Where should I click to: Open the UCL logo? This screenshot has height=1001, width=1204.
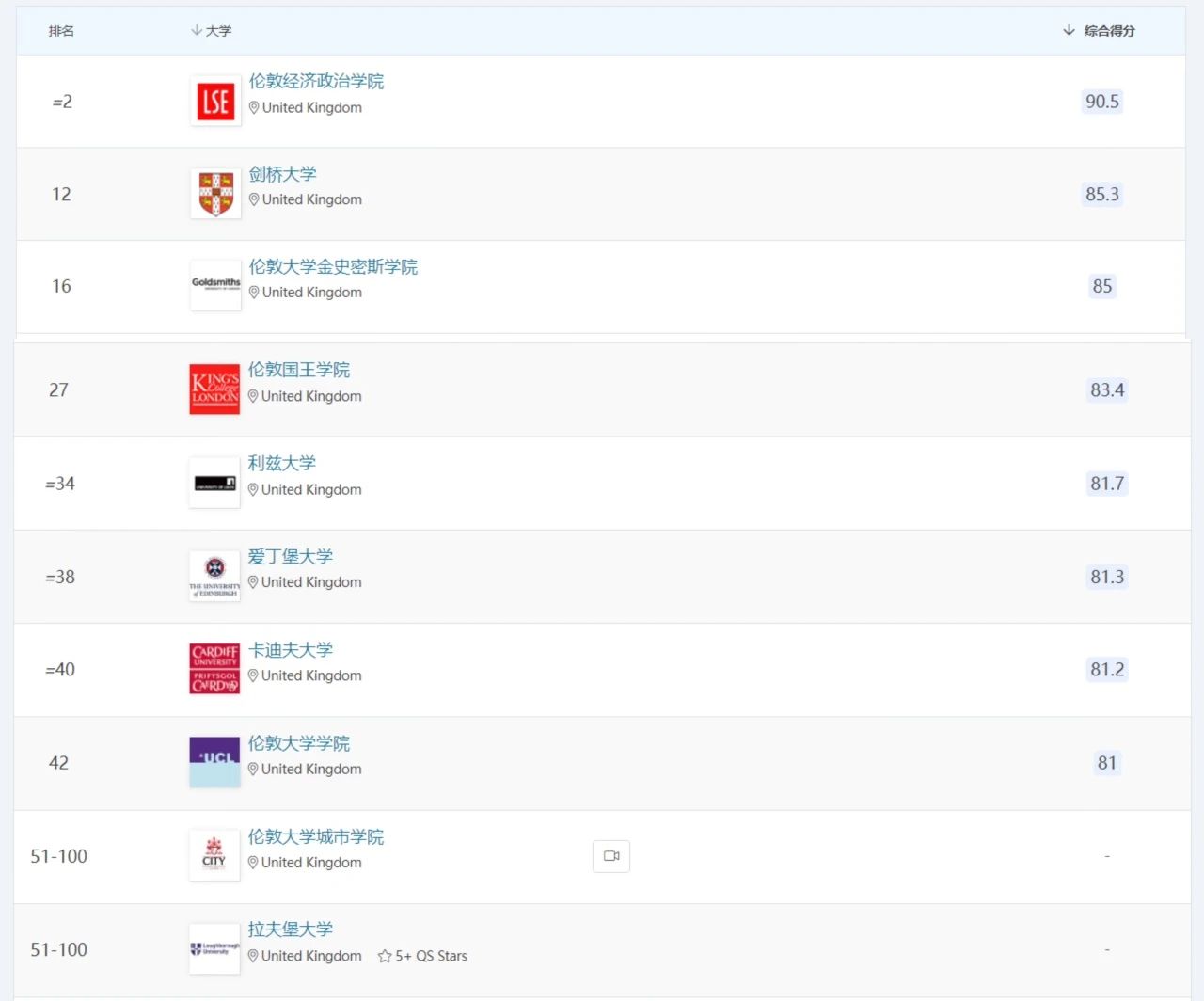point(214,762)
